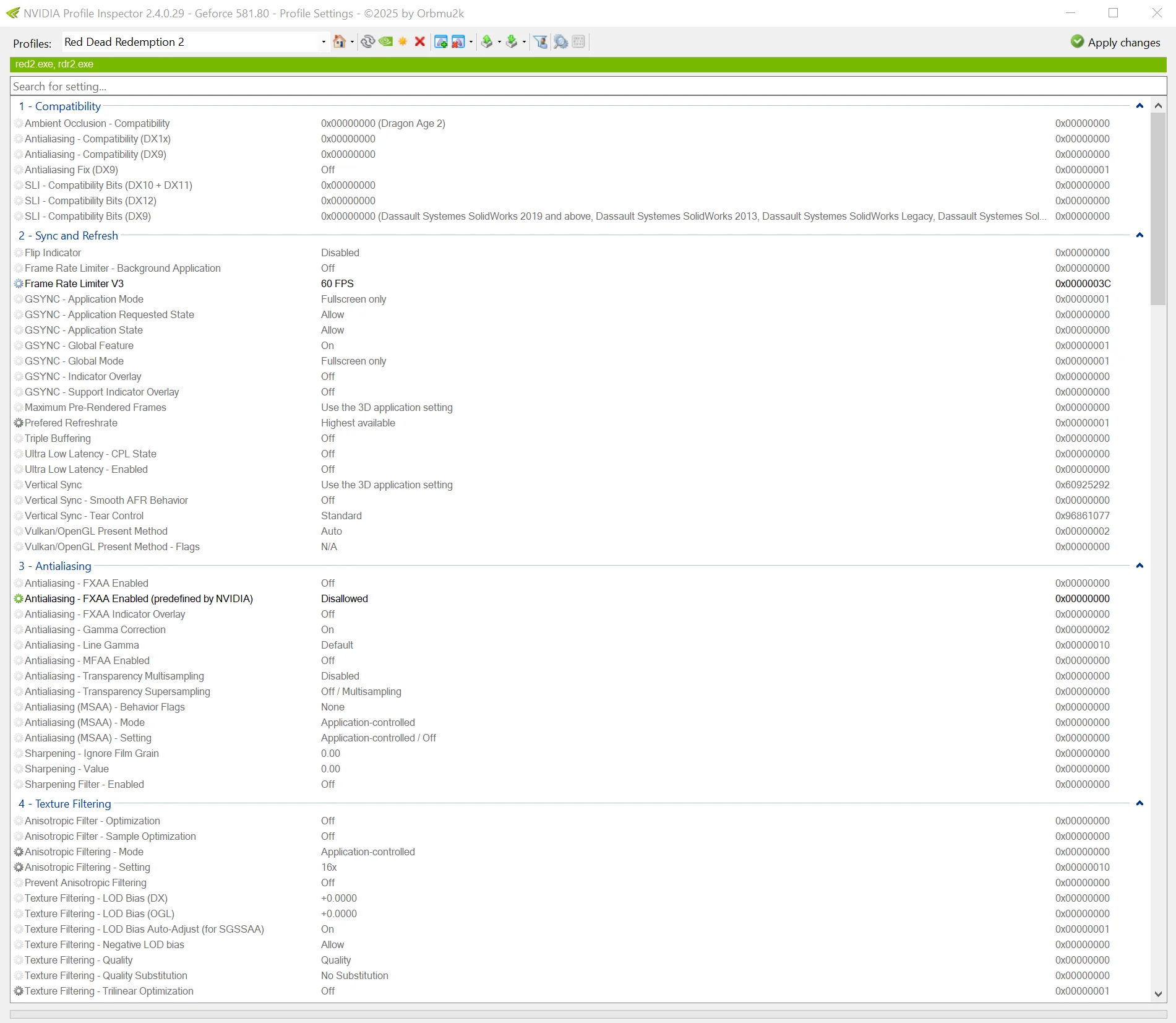The width and height of the screenshot is (1176, 1023).
Task: Select Texture Filtering - Negative LOD bias
Action: [105, 944]
